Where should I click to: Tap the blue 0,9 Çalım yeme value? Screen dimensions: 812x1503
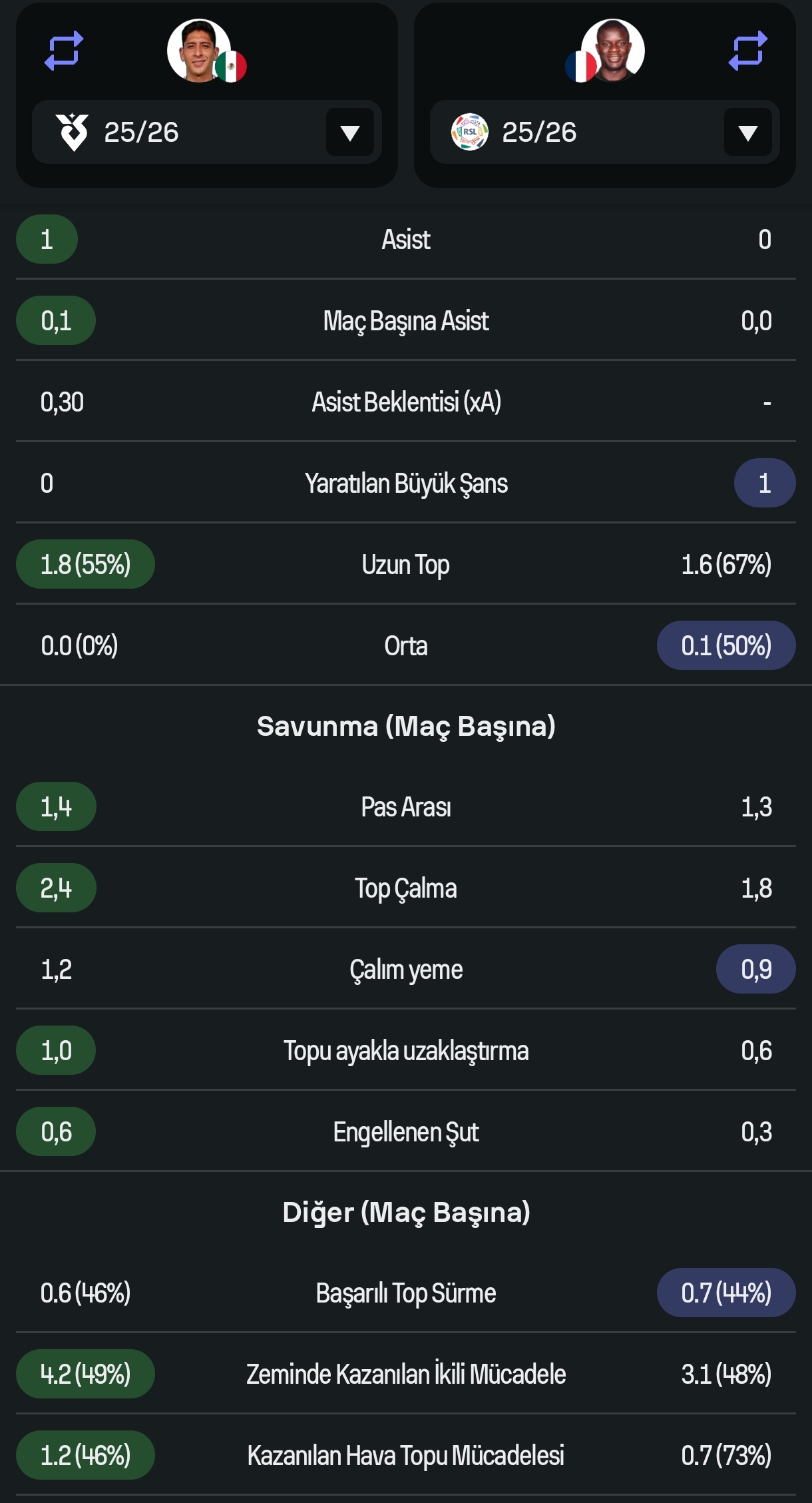click(756, 969)
